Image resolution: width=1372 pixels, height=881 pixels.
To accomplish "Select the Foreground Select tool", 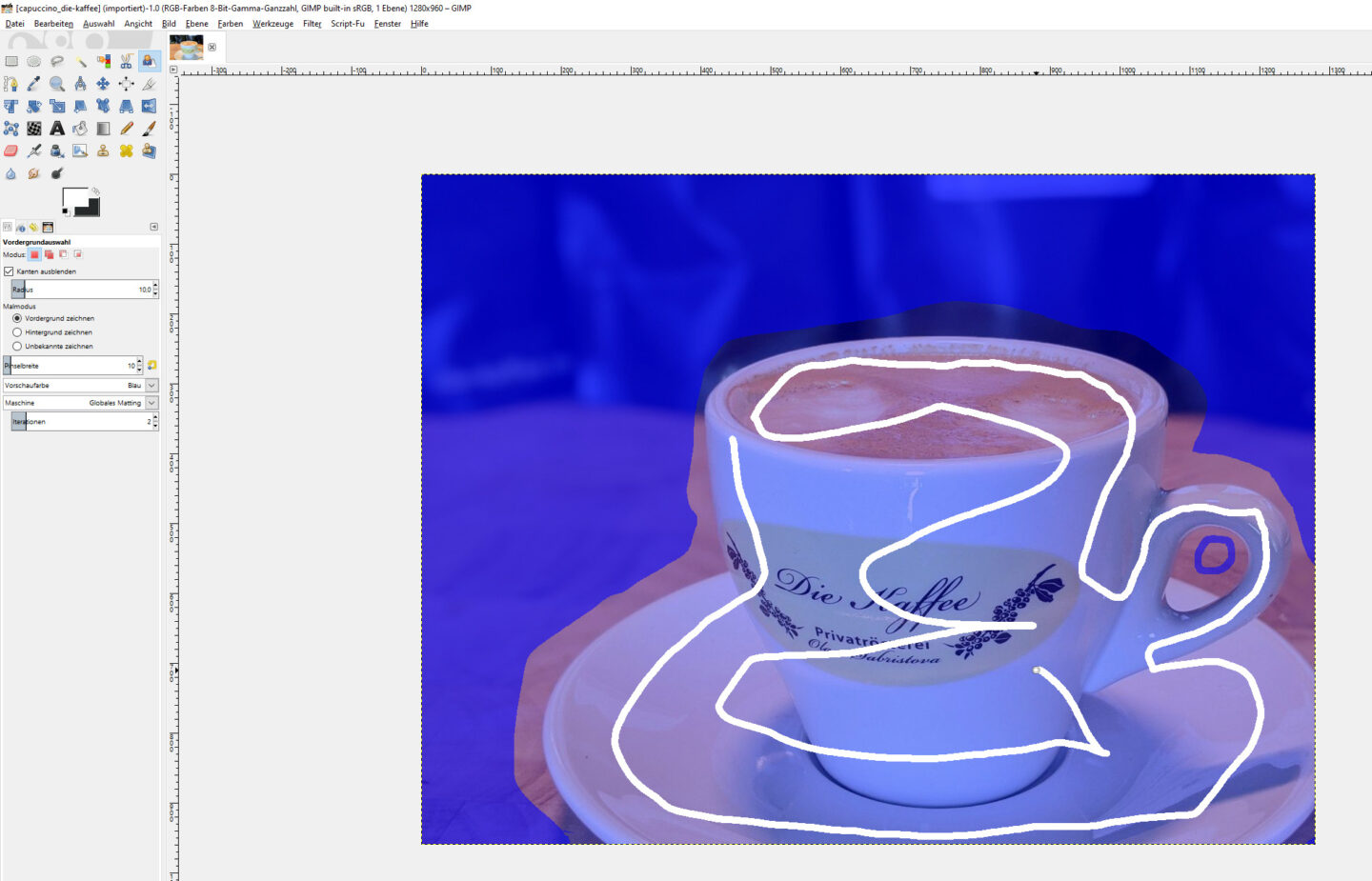I will point(149,61).
